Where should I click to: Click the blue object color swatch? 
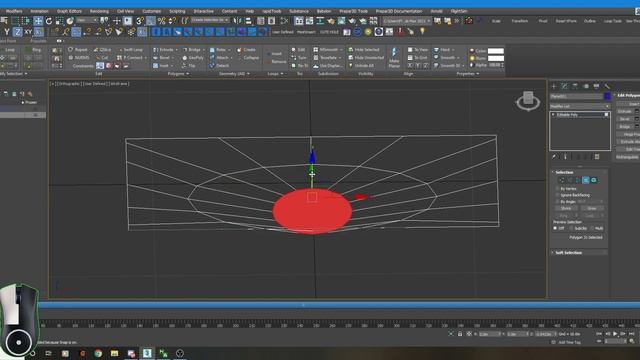coord(607,96)
